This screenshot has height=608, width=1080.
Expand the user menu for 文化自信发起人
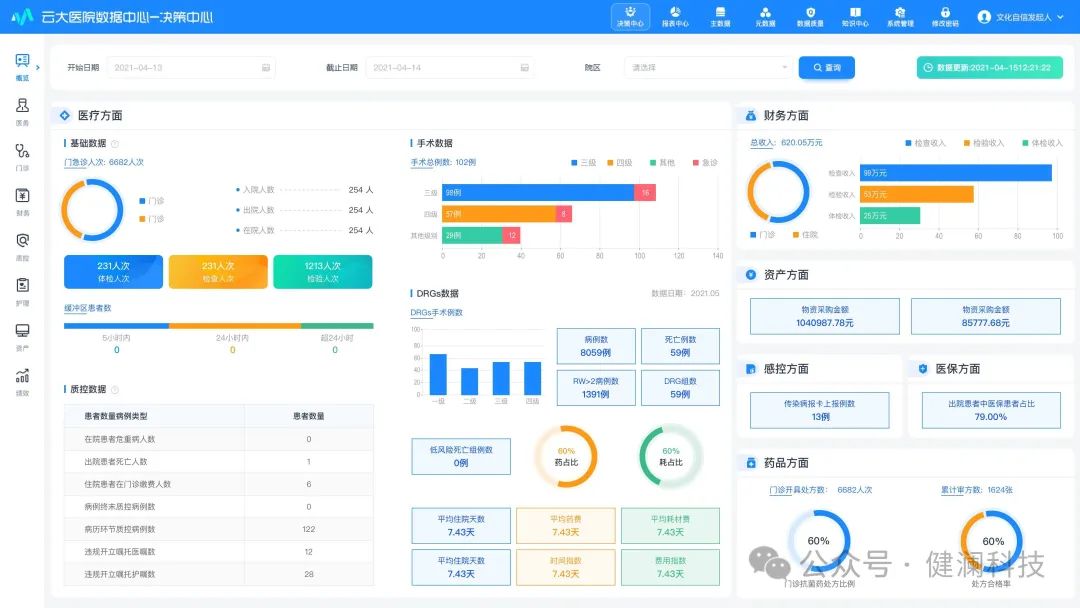coord(1022,16)
